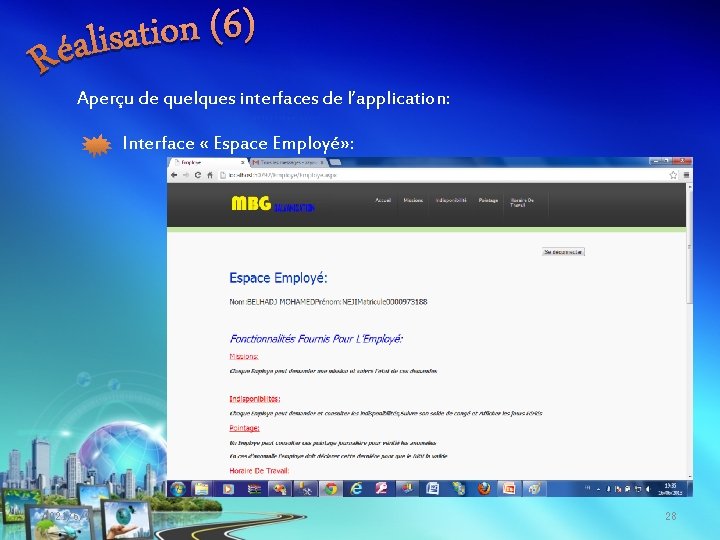The width and height of the screenshot is (720, 540).
Task: Open the Chrome menu icon
Action: coord(686,175)
